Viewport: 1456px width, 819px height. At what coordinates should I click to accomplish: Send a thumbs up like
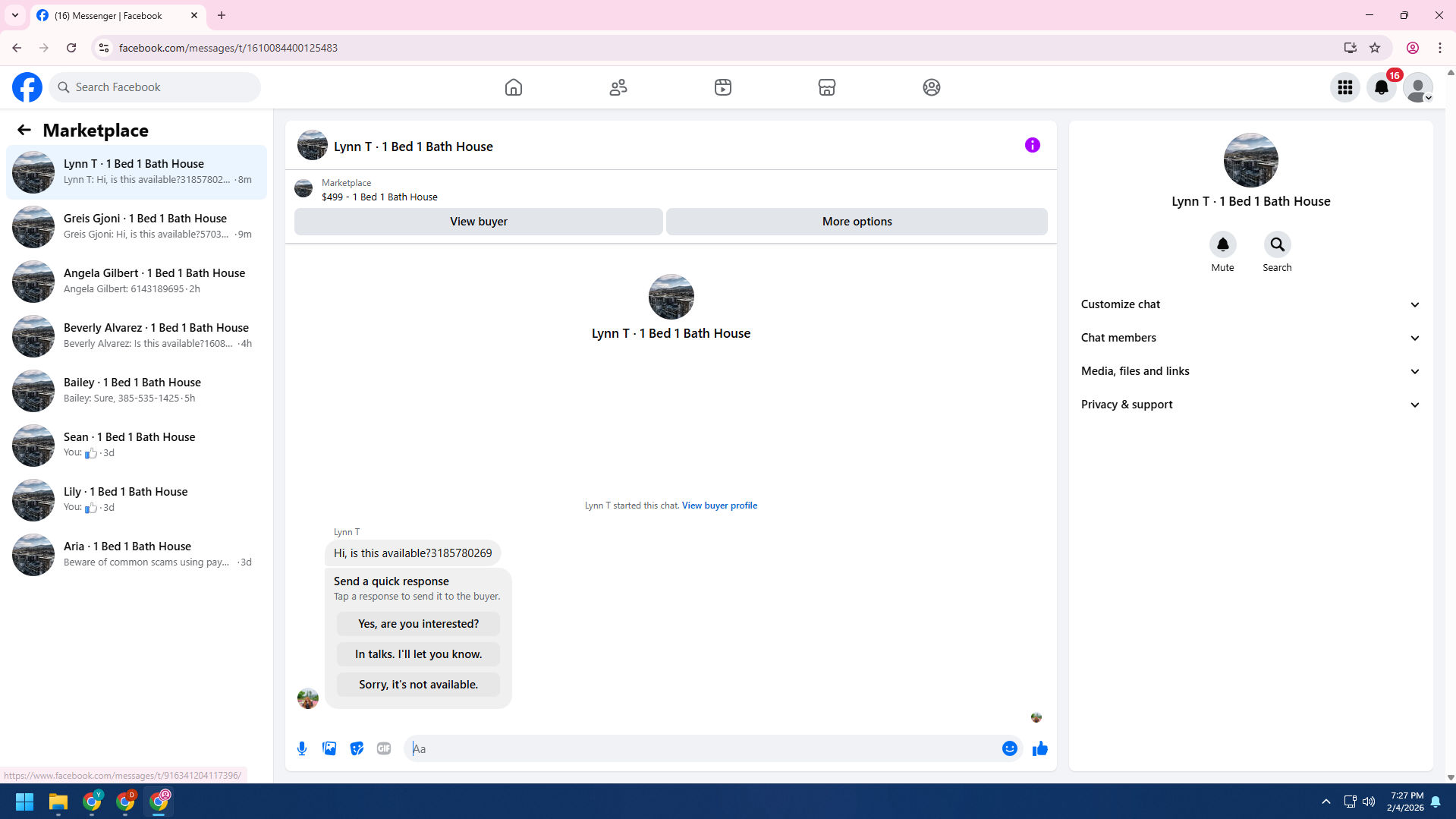point(1040,748)
